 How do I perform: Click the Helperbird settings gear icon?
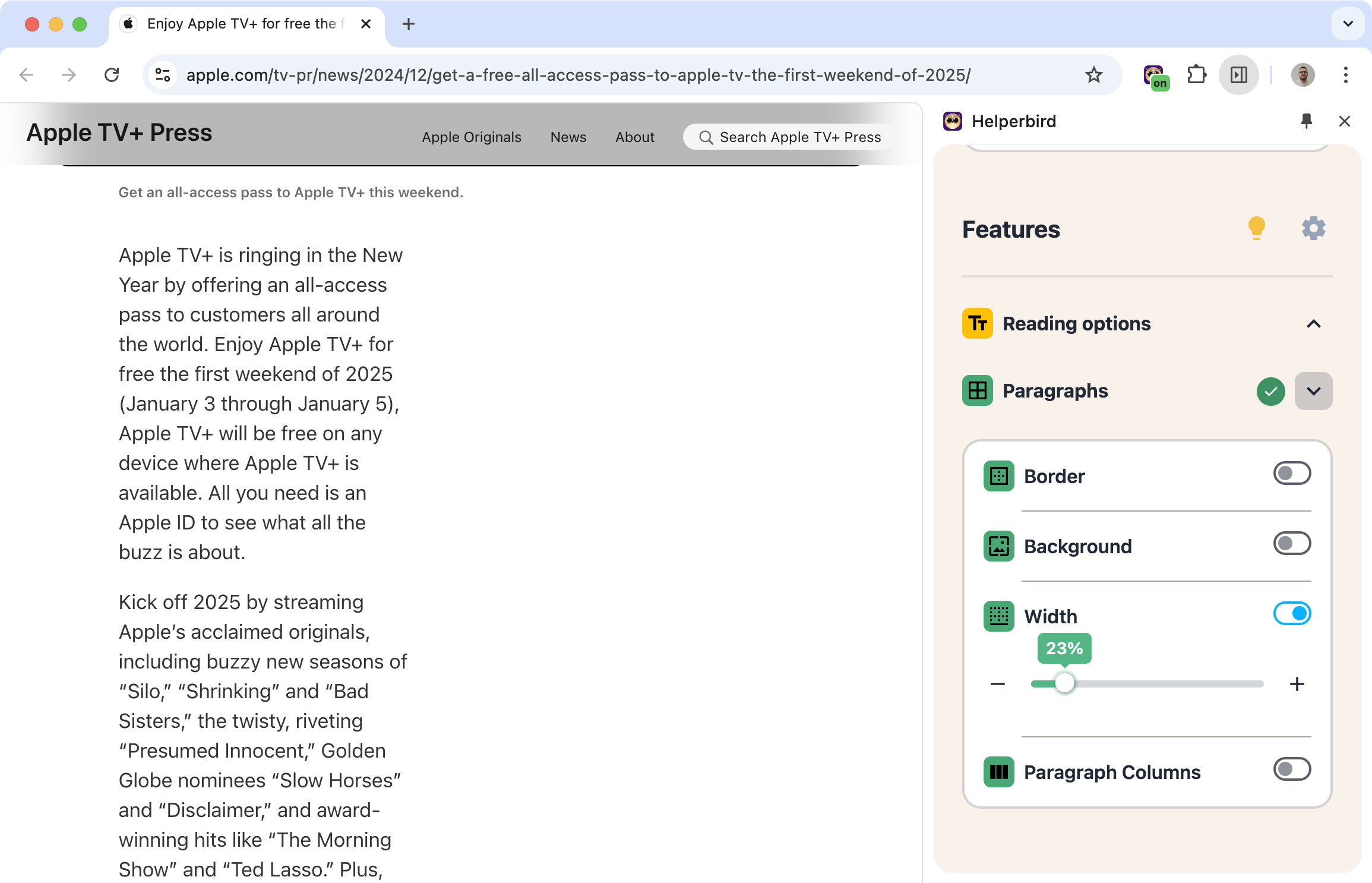point(1313,228)
